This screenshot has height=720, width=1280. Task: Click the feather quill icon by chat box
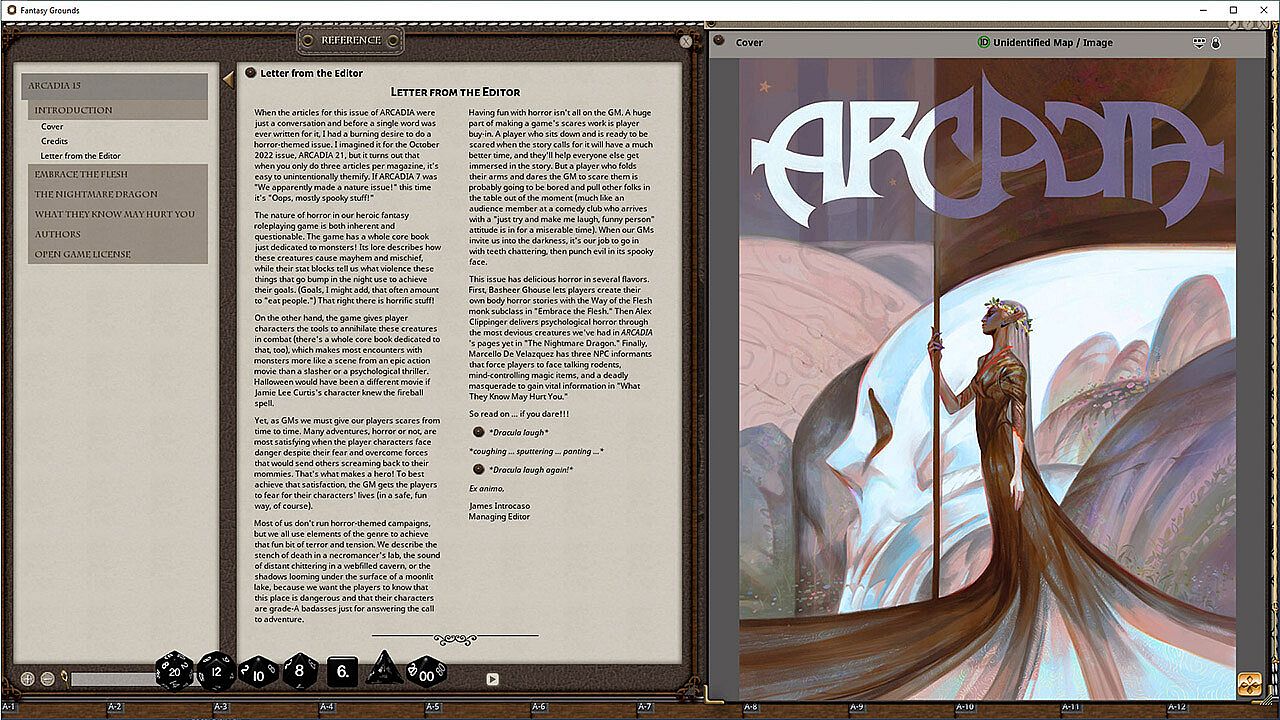[x=64, y=678]
